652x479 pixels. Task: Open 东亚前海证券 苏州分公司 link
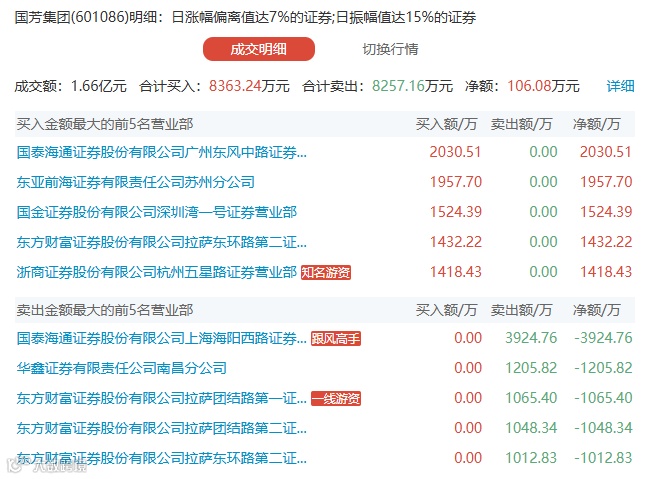pyautogui.click(x=136, y=182)
